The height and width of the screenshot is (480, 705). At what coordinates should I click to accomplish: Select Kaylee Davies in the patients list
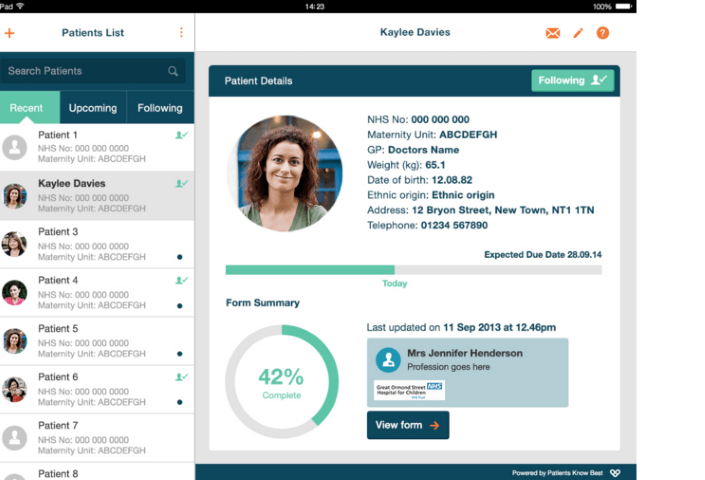97,196
